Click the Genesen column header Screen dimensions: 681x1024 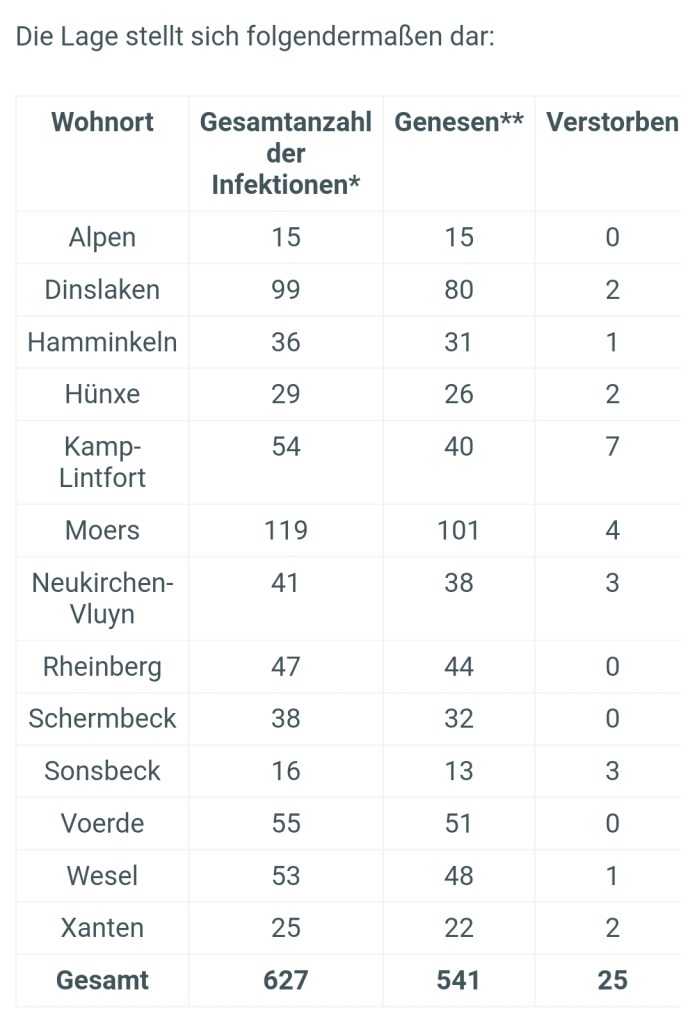[x=459, y=123]
